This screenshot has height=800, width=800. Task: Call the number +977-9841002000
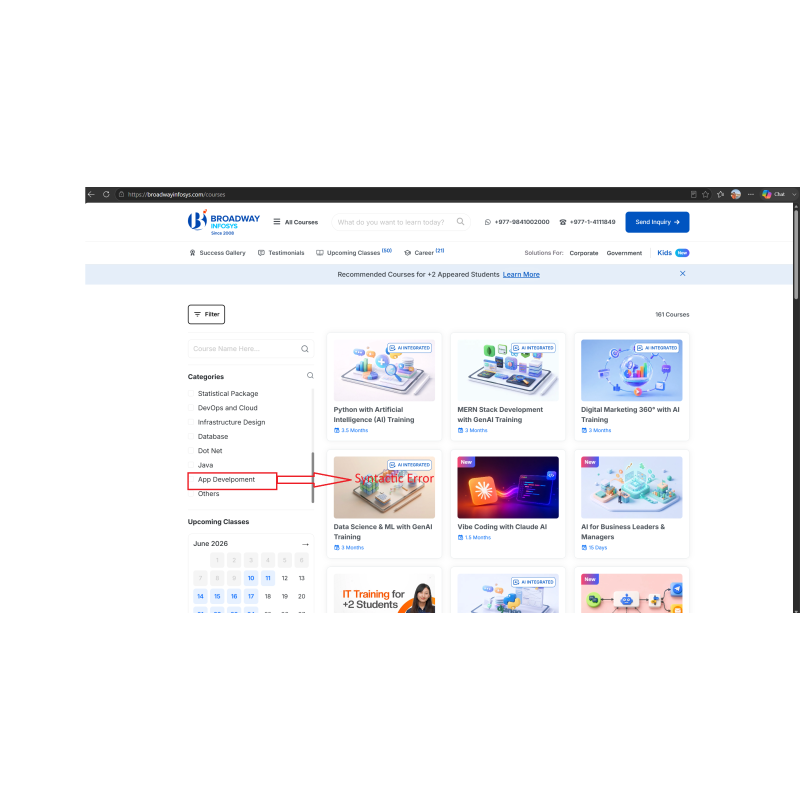click(522, 222)
